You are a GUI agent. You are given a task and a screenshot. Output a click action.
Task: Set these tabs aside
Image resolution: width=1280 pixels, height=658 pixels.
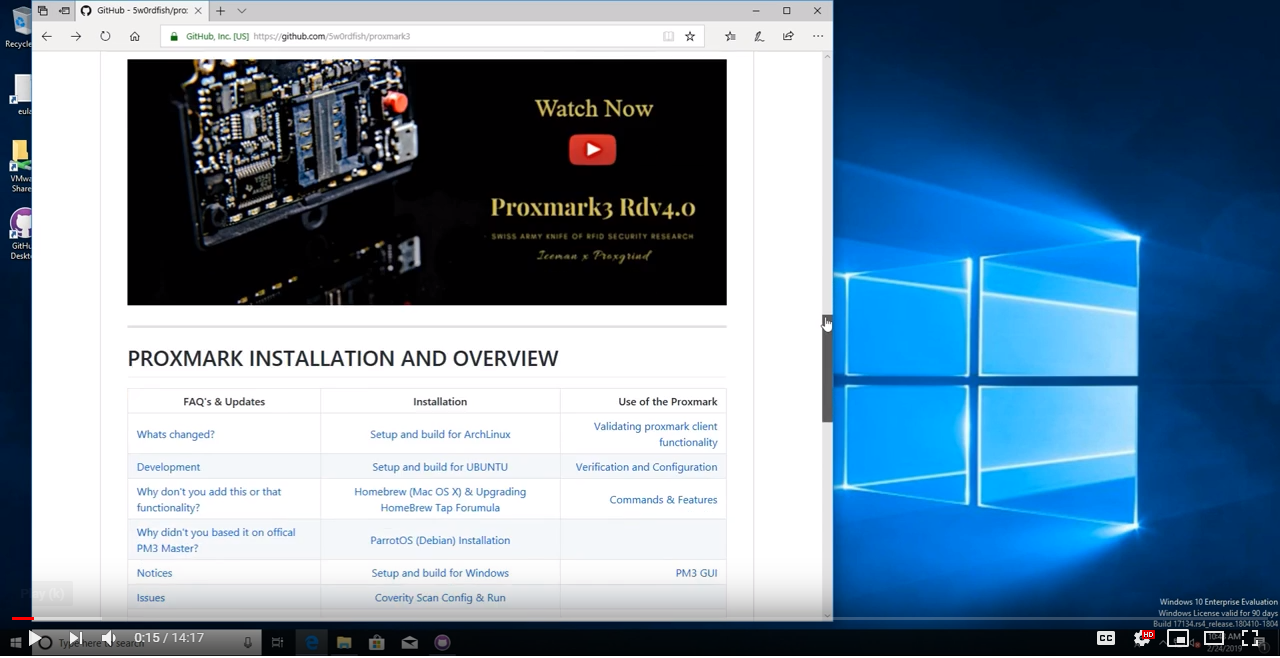pos(64,11)
